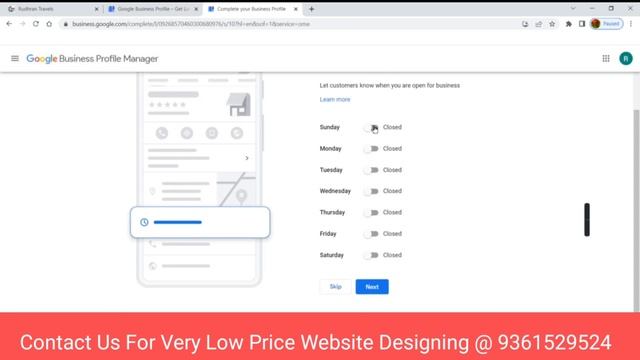This screenshot has height=360, width=640.
Task: Click the Sunday day label
Action: [329, 127]
